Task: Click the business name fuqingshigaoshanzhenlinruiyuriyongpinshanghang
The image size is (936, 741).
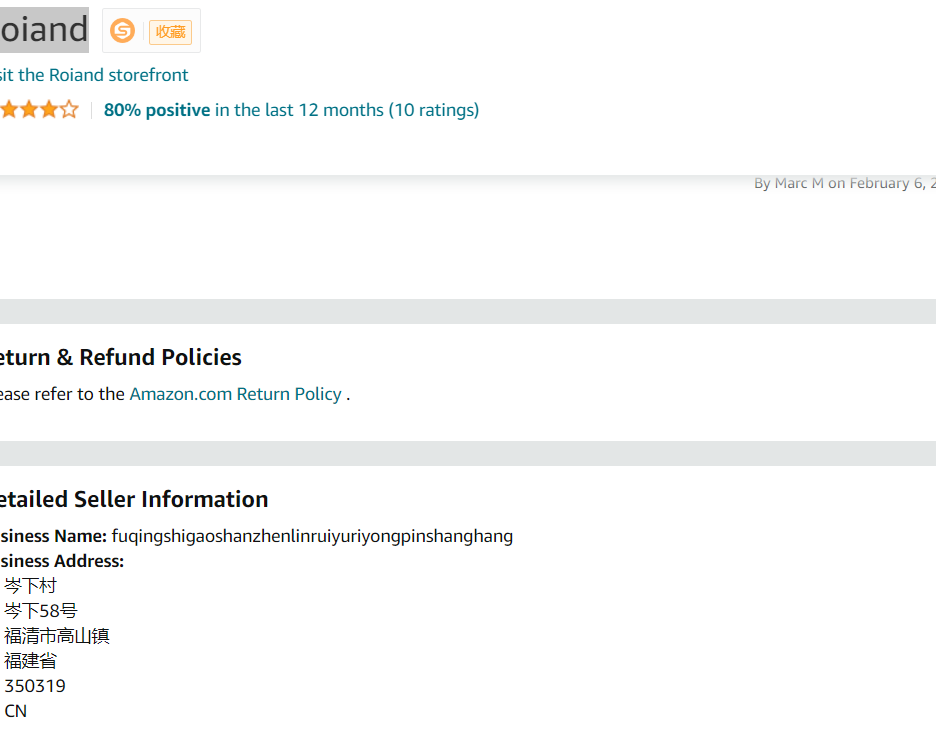Action: pos(312,536)
